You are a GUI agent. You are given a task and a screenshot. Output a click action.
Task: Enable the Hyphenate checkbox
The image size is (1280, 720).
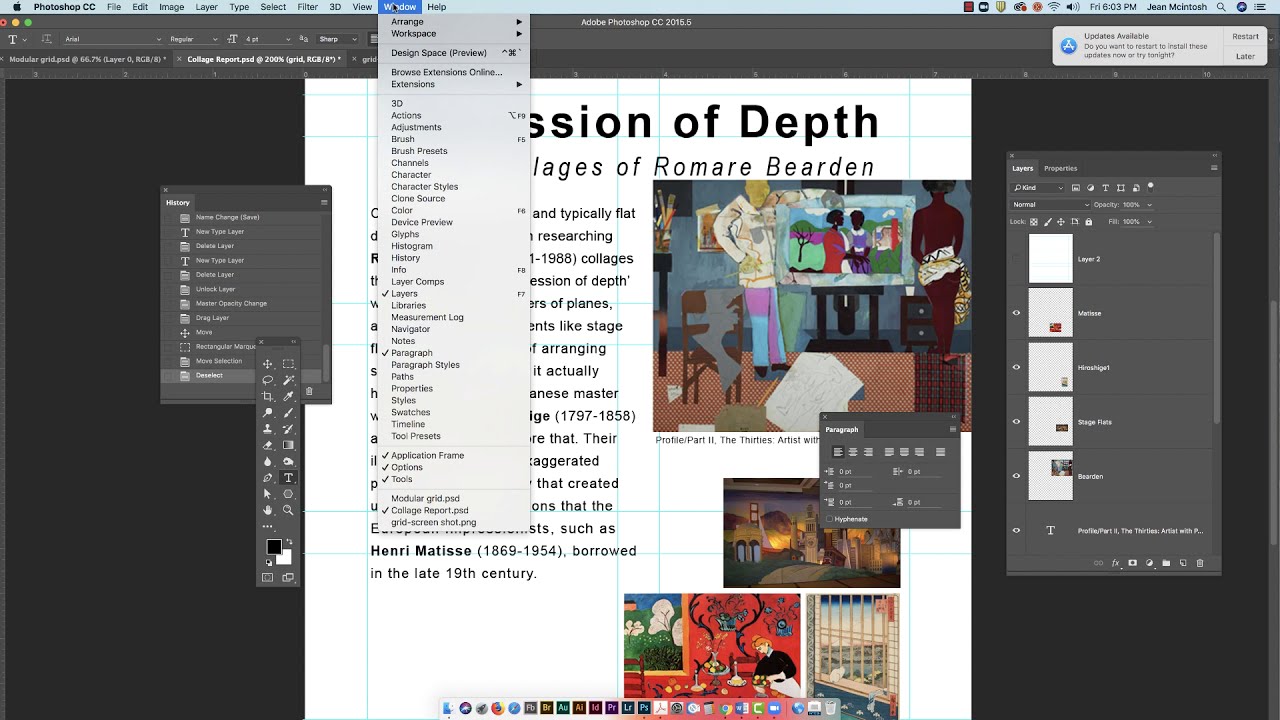pos(830,519)
